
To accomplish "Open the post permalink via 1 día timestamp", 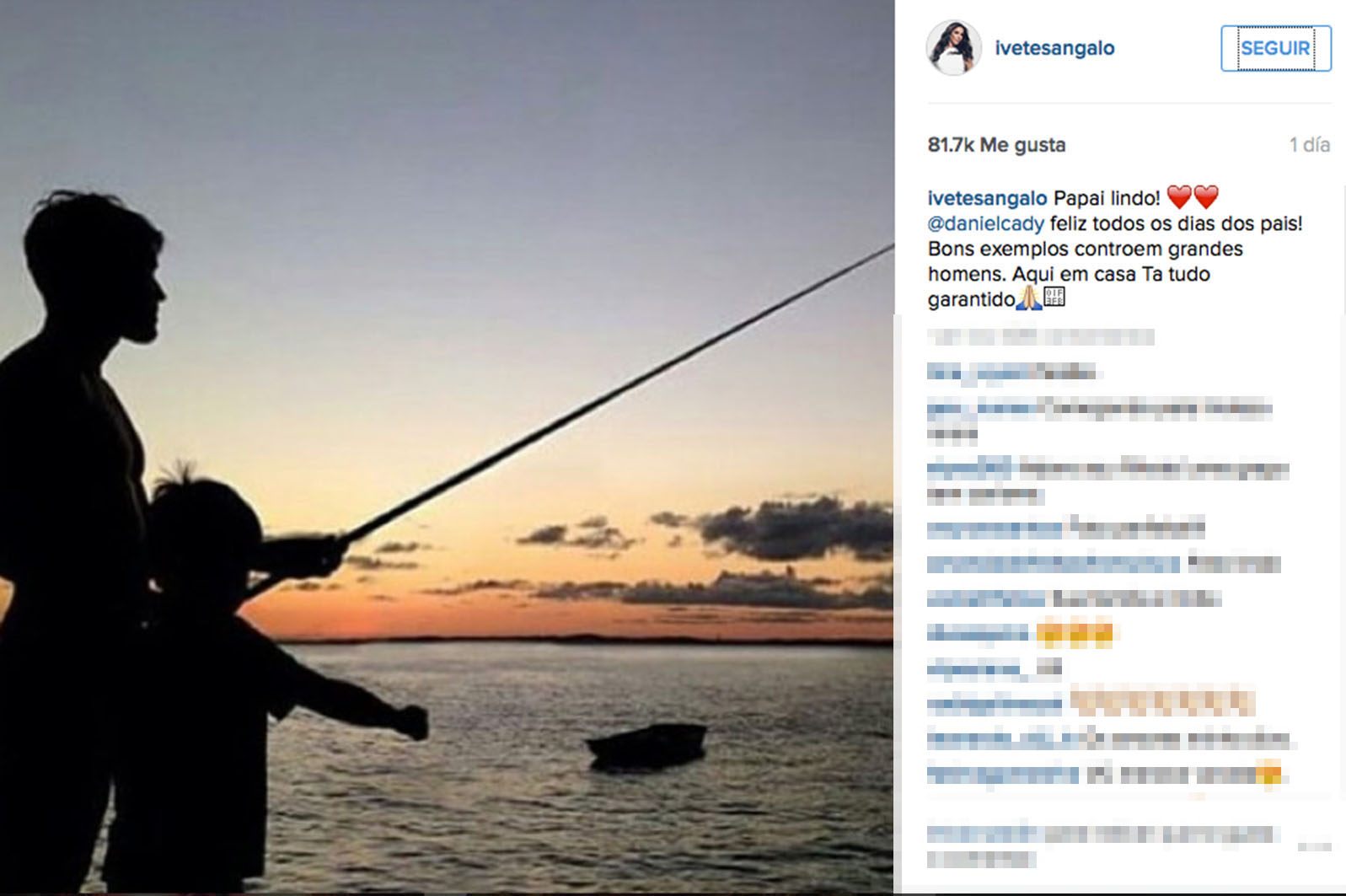I will pyautogui.click(x=1309, y=145).
